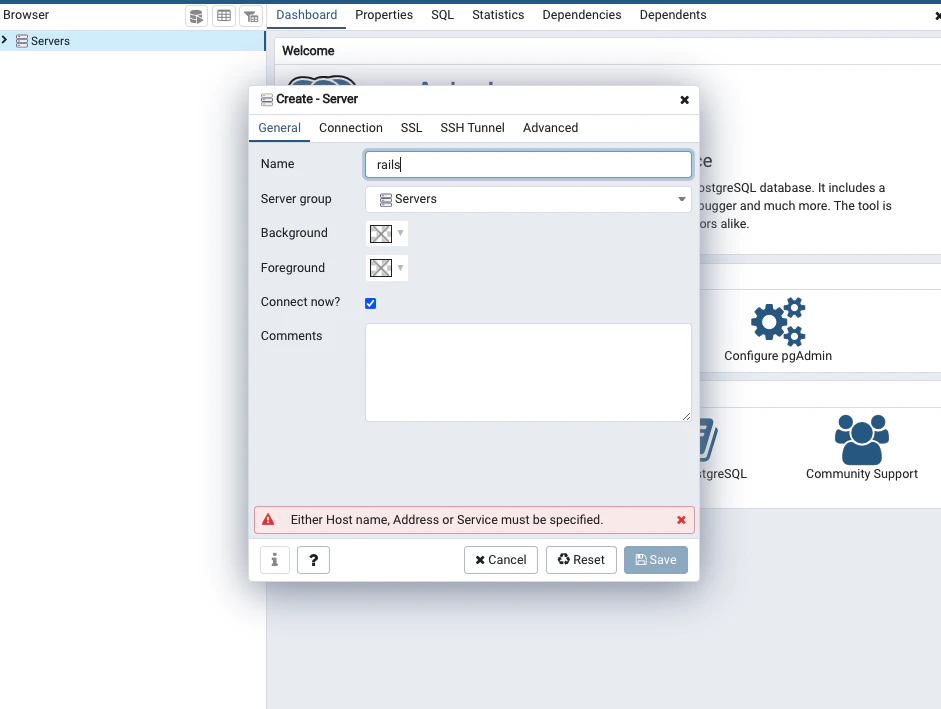This screenshot has height=709, width=941.
Task: Click the Community Support people icon
Action: click(862, 439)
